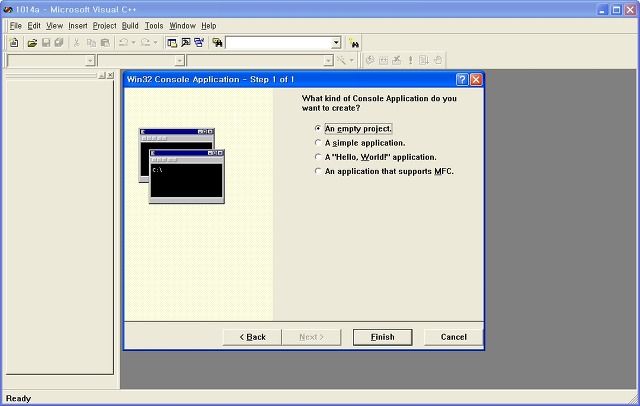The image size is (640, 406).
Task: Click the Cut scissors icon
Action: [76, 42]
